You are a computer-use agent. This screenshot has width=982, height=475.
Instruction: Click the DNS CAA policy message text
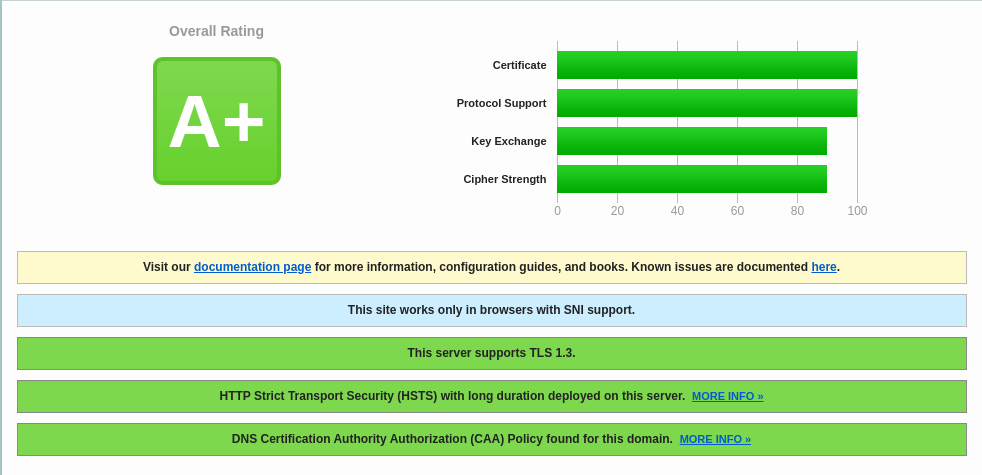click(x=452, y=439)
